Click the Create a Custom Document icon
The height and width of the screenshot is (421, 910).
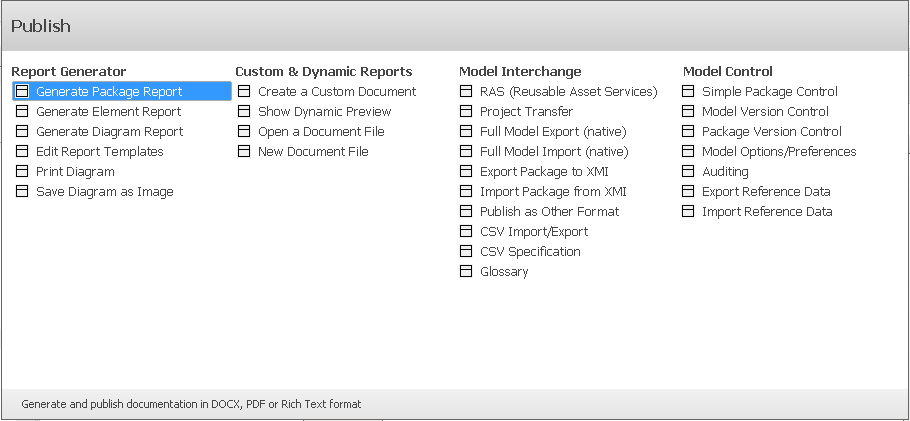pyautogui.click(x=244, y=91)
